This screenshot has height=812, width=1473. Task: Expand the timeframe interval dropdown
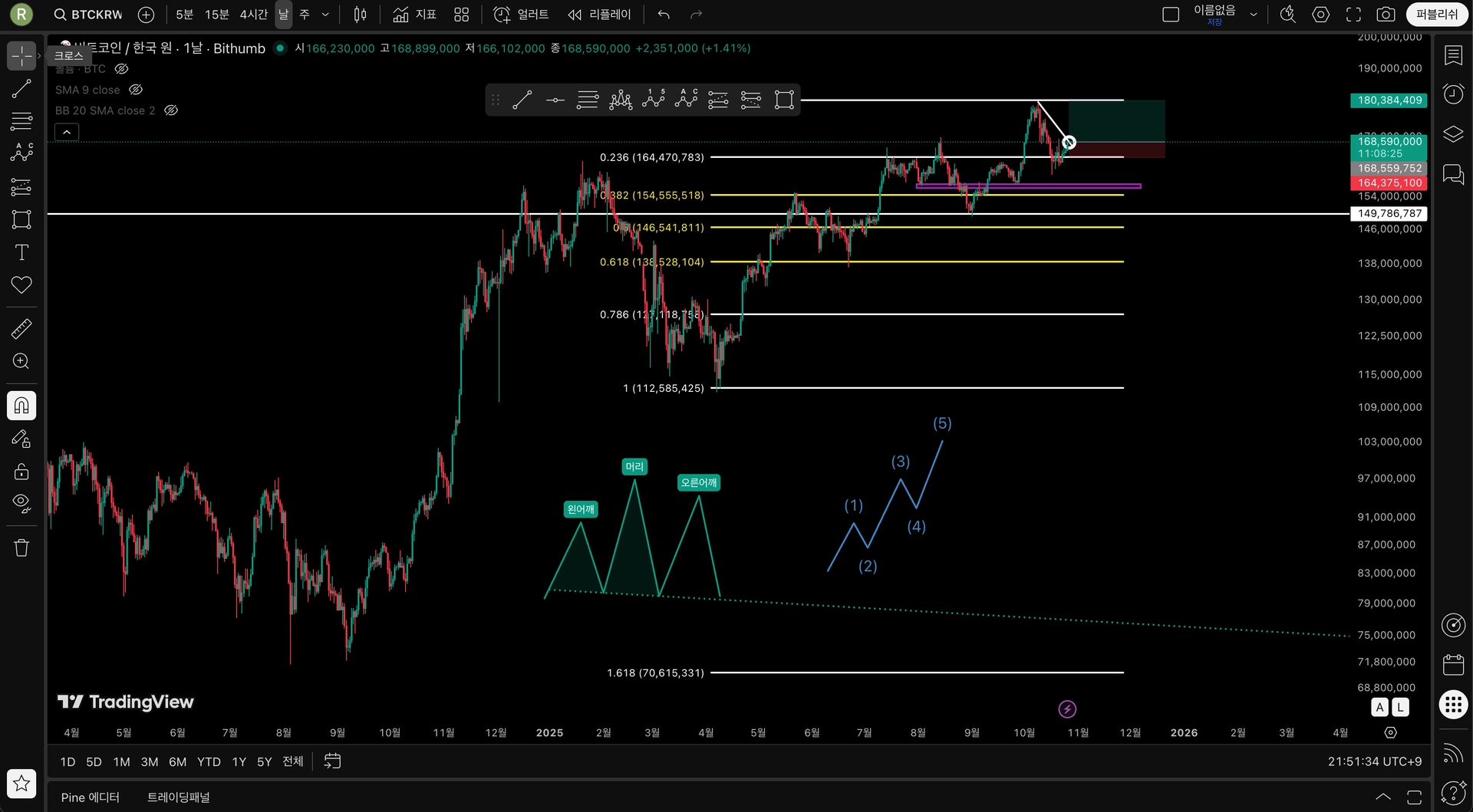click(325, 15)
